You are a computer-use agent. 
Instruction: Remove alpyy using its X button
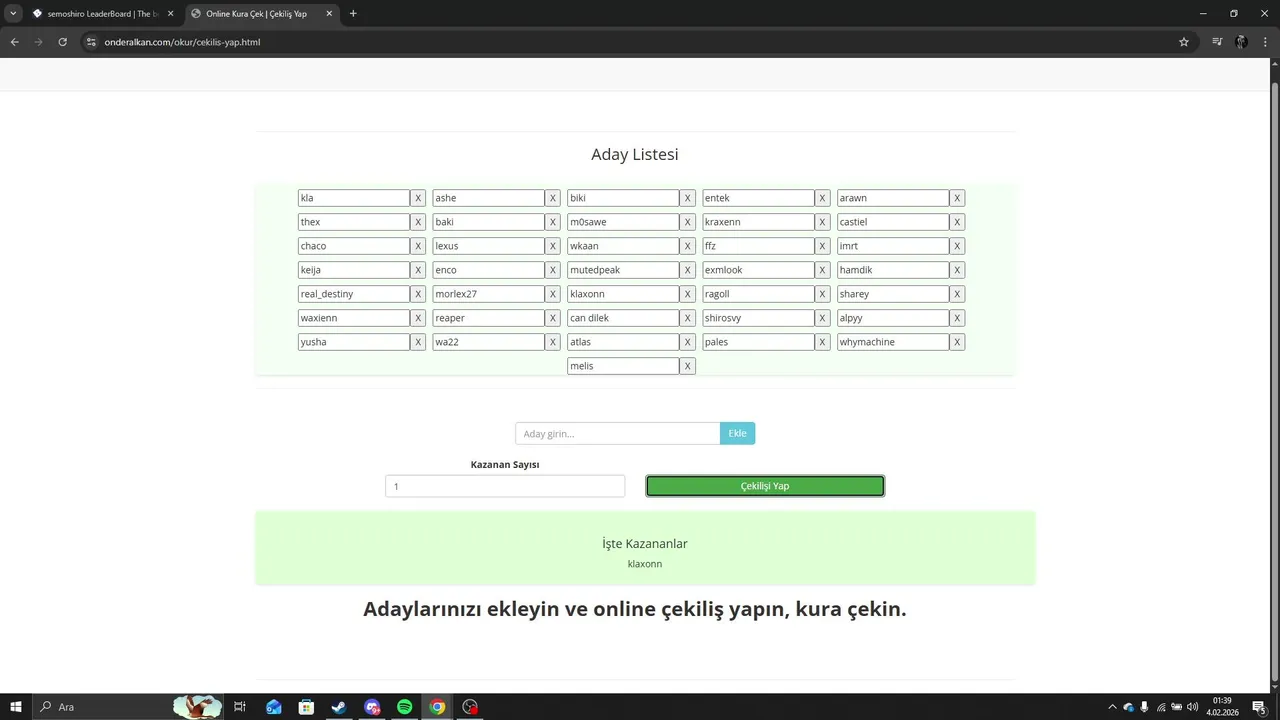[x=957, y=318]
